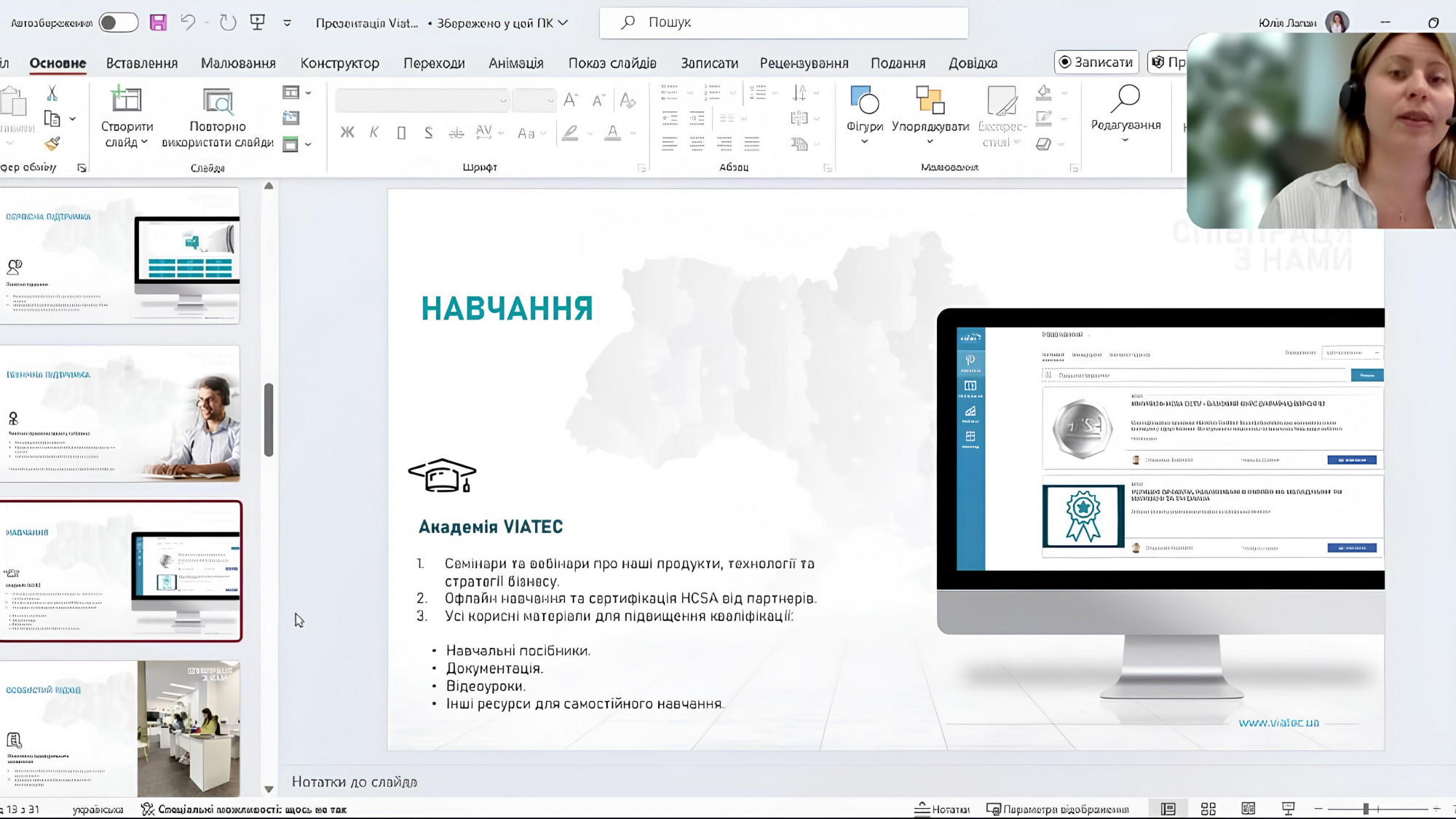Open the Довідка tab
The width and height of the screenshot is (1456, 819).
[973, 63]
